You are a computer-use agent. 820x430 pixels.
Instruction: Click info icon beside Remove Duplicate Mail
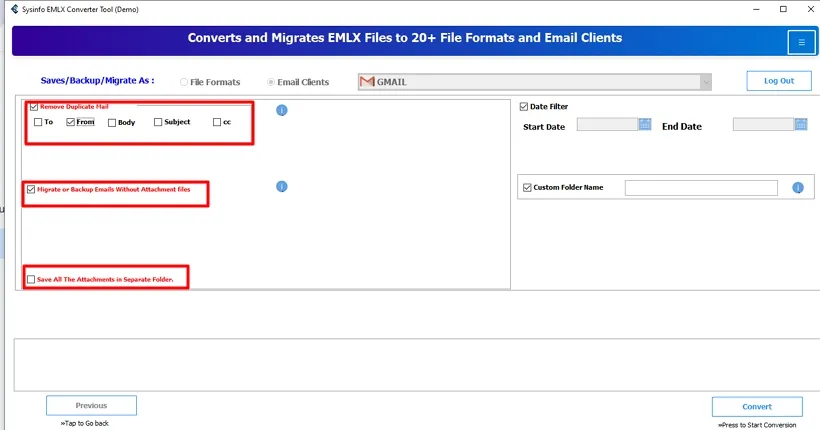[282, 110]
